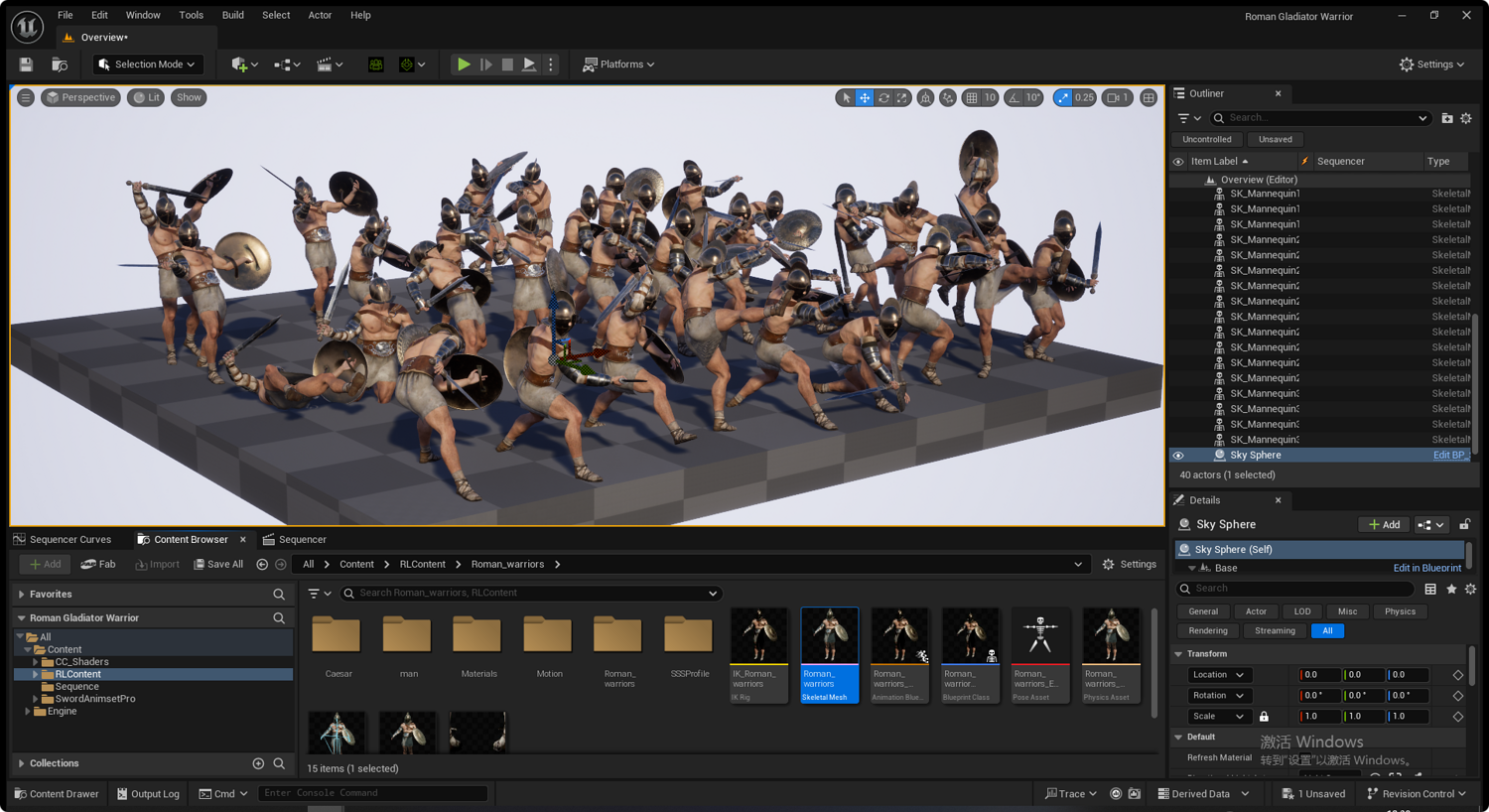
Task: Toggle rotation snapping angle icon
Action: pos(1014,97)
